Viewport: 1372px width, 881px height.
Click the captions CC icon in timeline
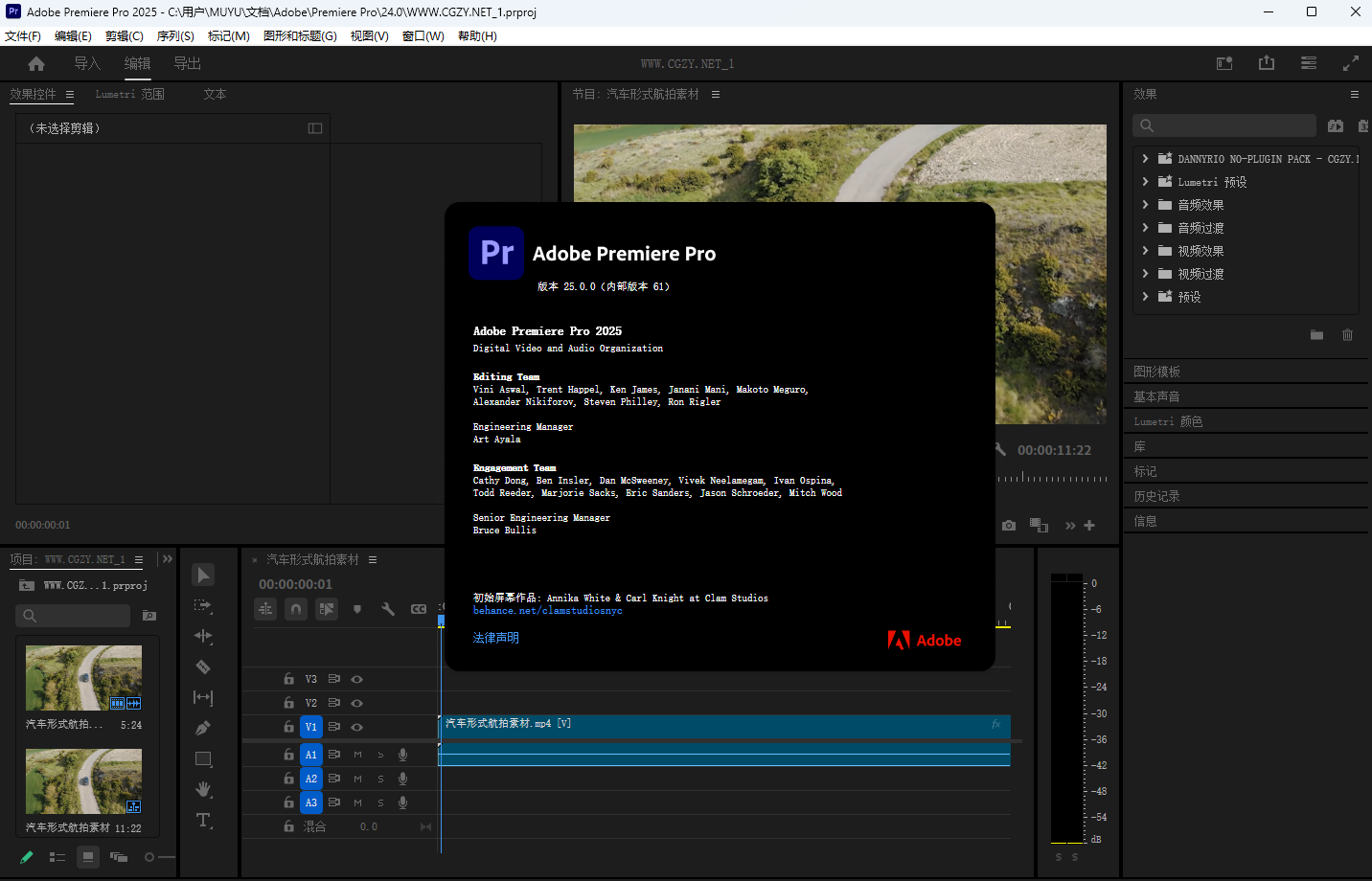419,609
